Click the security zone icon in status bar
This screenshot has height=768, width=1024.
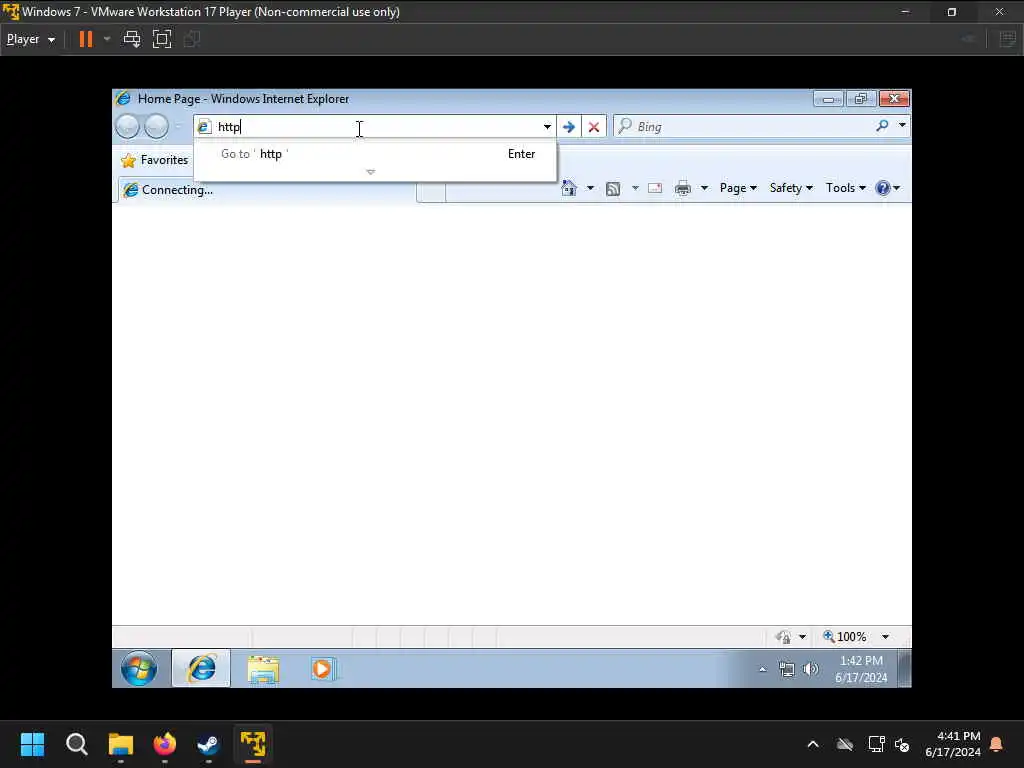(x=783, y=637)
